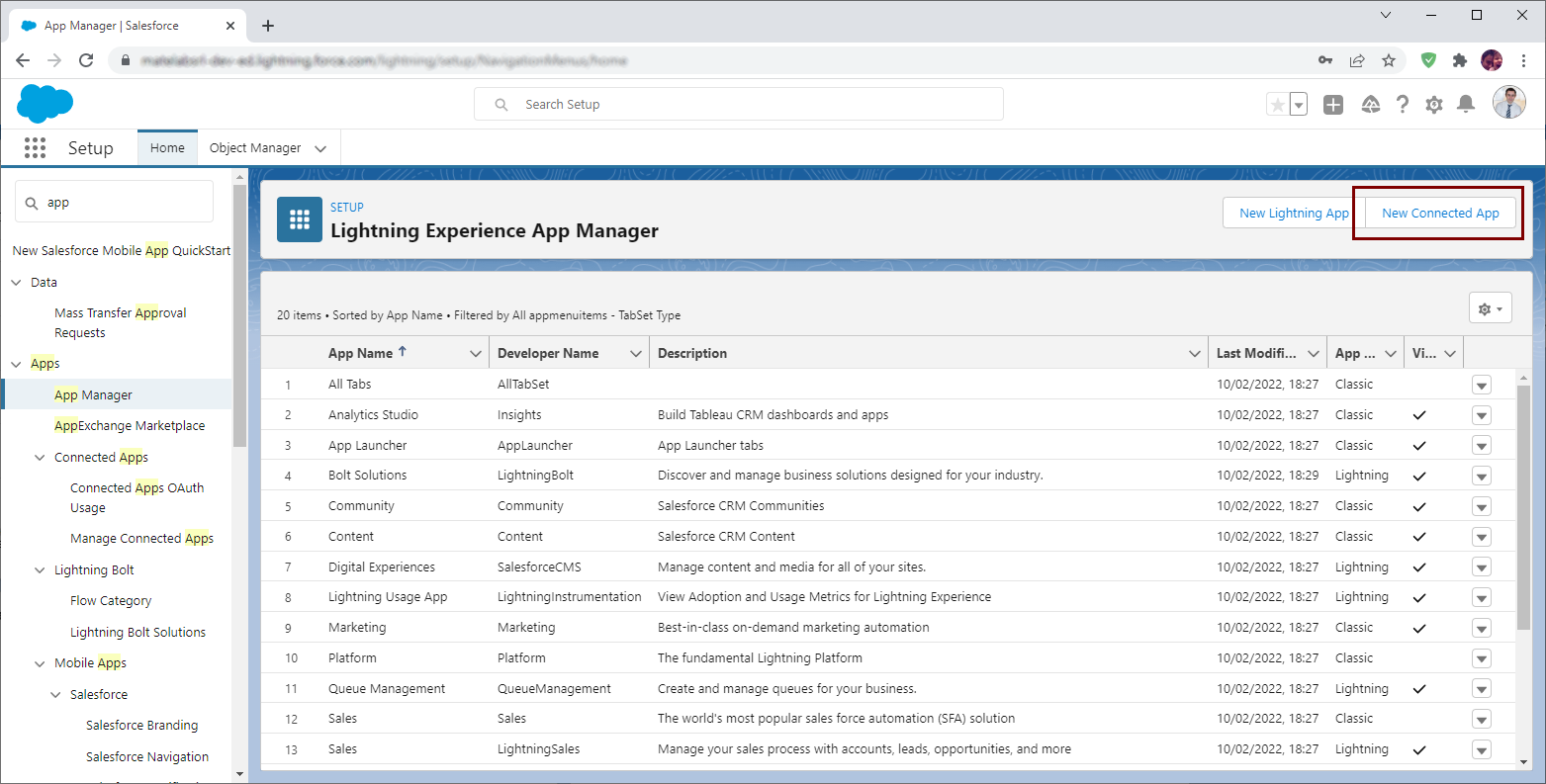This screenshot has width=1546, height=784.
Task: Collapse the Data section
Action: [16, 283]
